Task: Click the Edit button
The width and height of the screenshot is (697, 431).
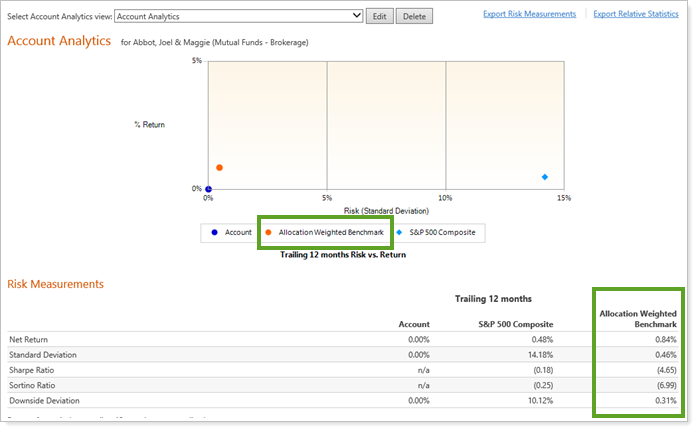Action: 379,16
